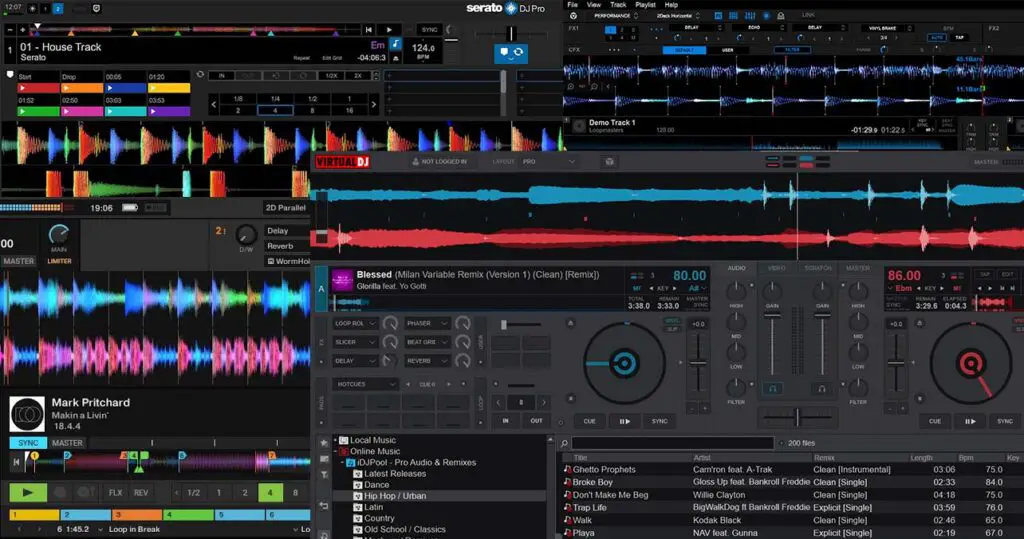This screenshot has width=1024, height=539.
Task: Enable SYNC on the Serato deck
Action: pos(429,29)
